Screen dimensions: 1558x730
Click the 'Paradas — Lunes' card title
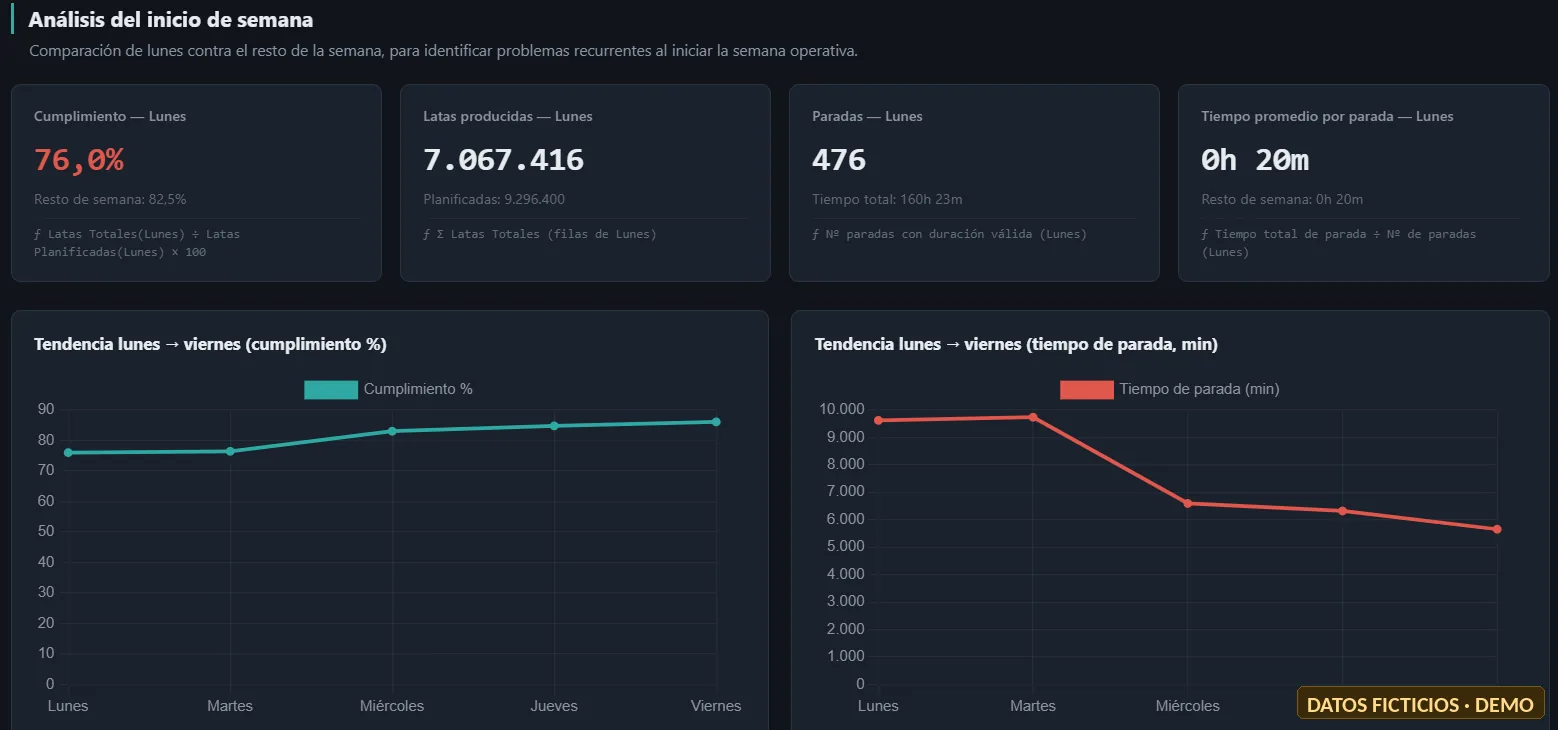(x=867, y=116)
